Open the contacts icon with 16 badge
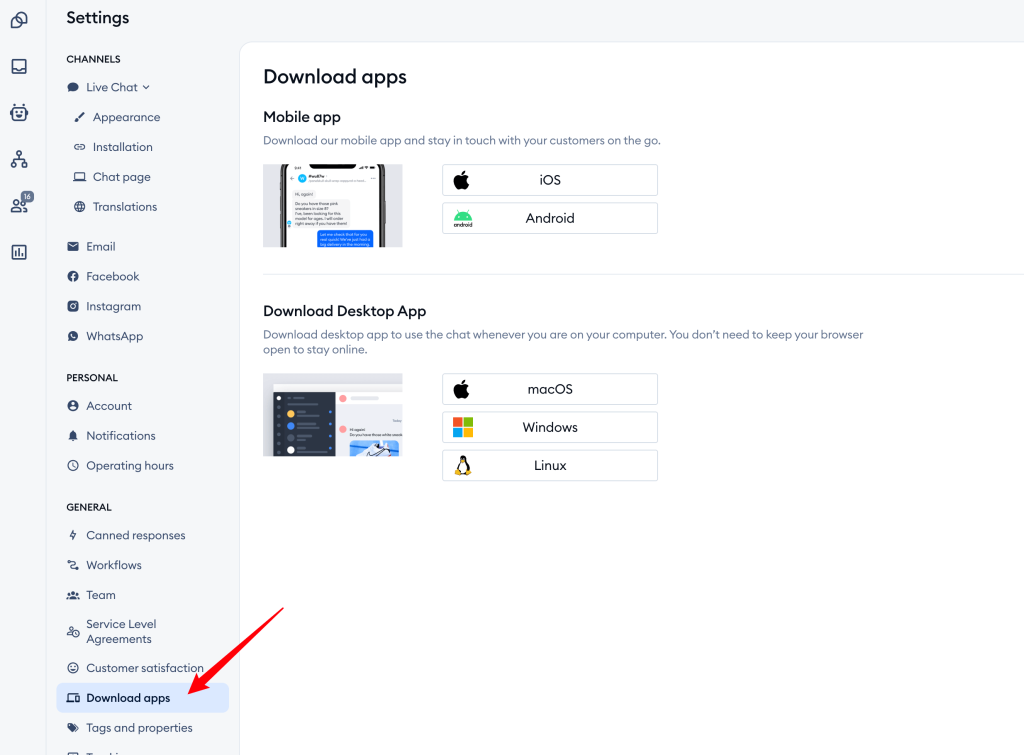This screenshot has width=1024, height=755. pos(20,204)
